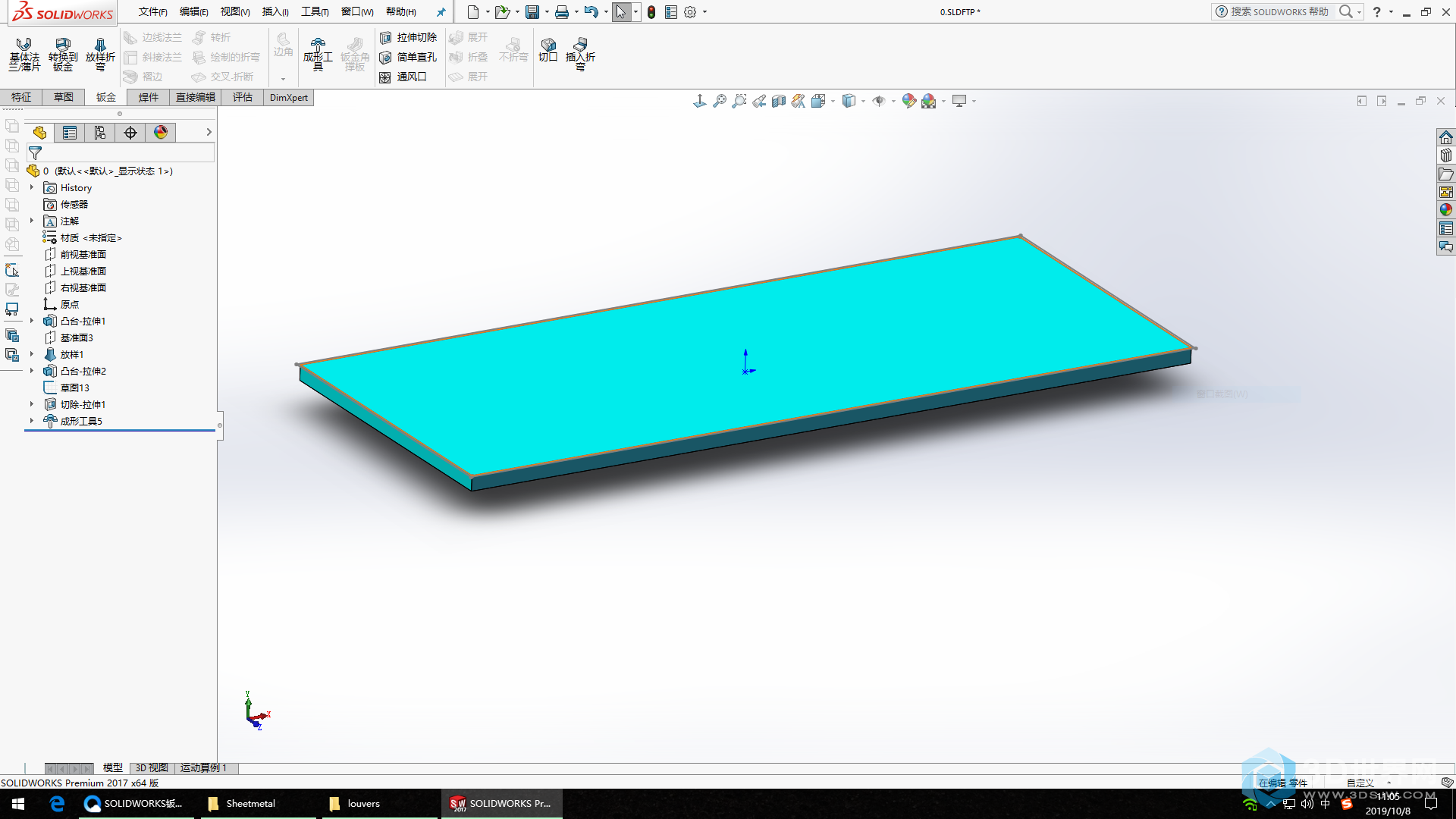Open the Sheetmetal folder in taskbar
1456x819 pixels.
click(x=258, y=804)
